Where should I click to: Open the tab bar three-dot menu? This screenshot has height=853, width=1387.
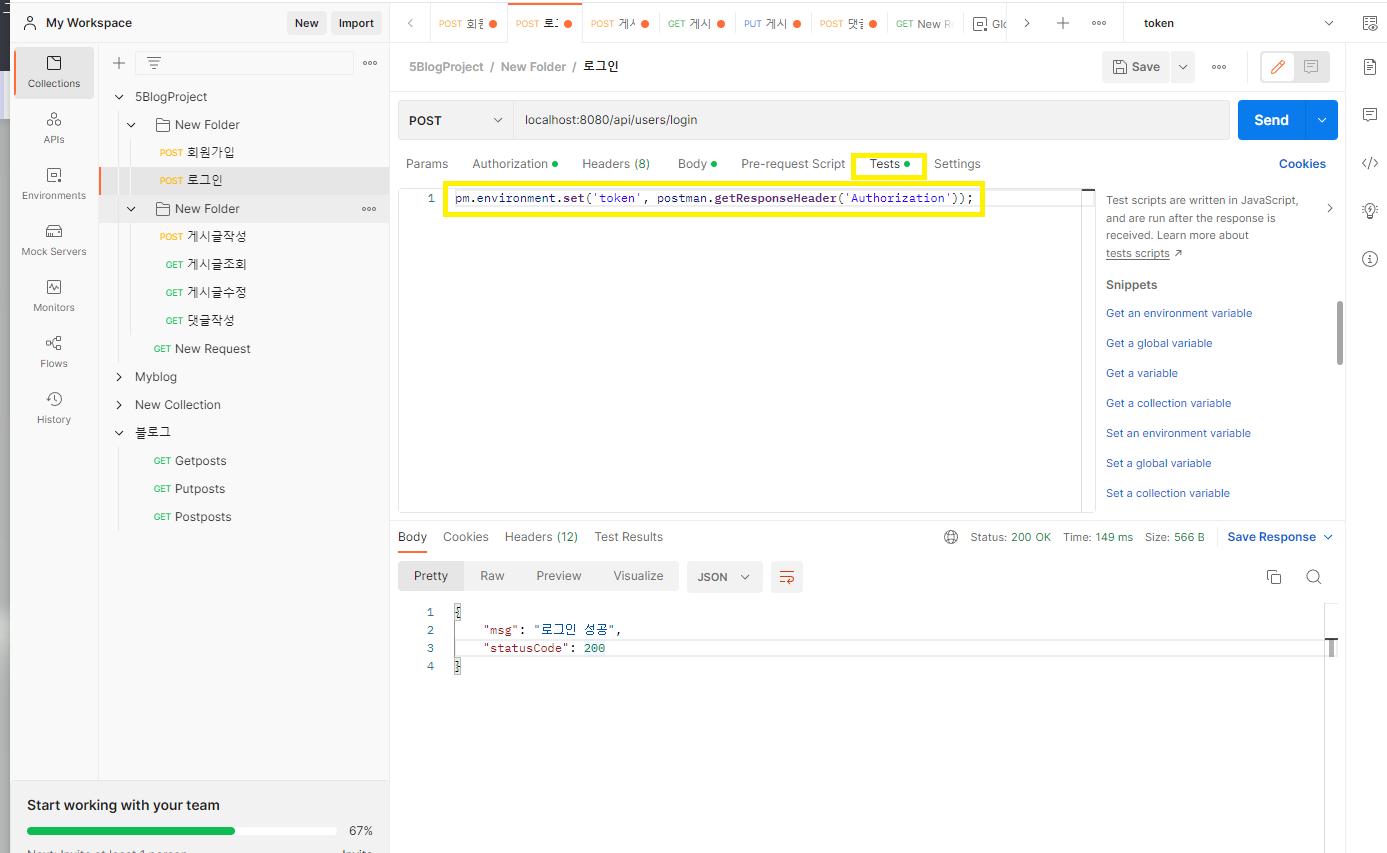(1099, 23)
